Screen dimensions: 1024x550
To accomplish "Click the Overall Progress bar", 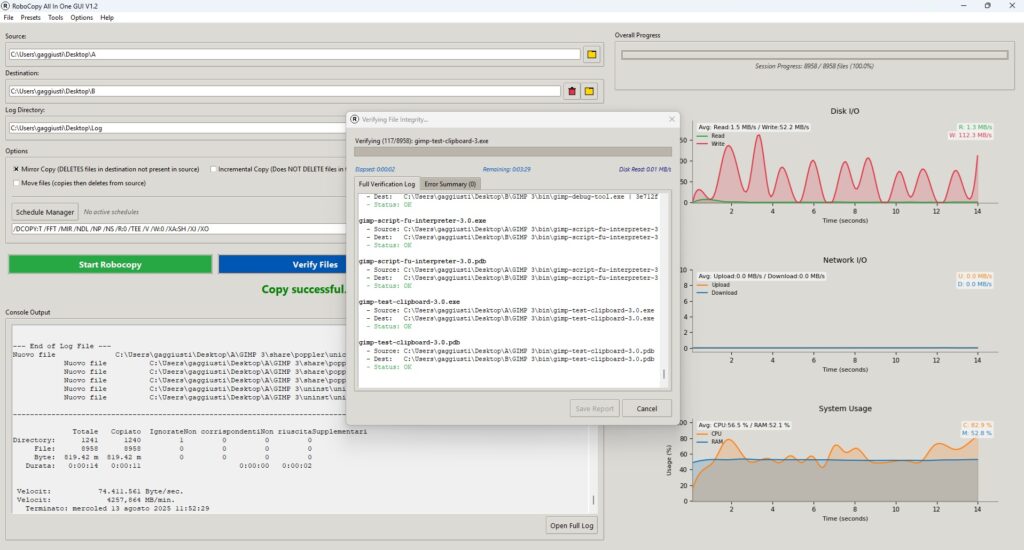I will tap(814, 55).
